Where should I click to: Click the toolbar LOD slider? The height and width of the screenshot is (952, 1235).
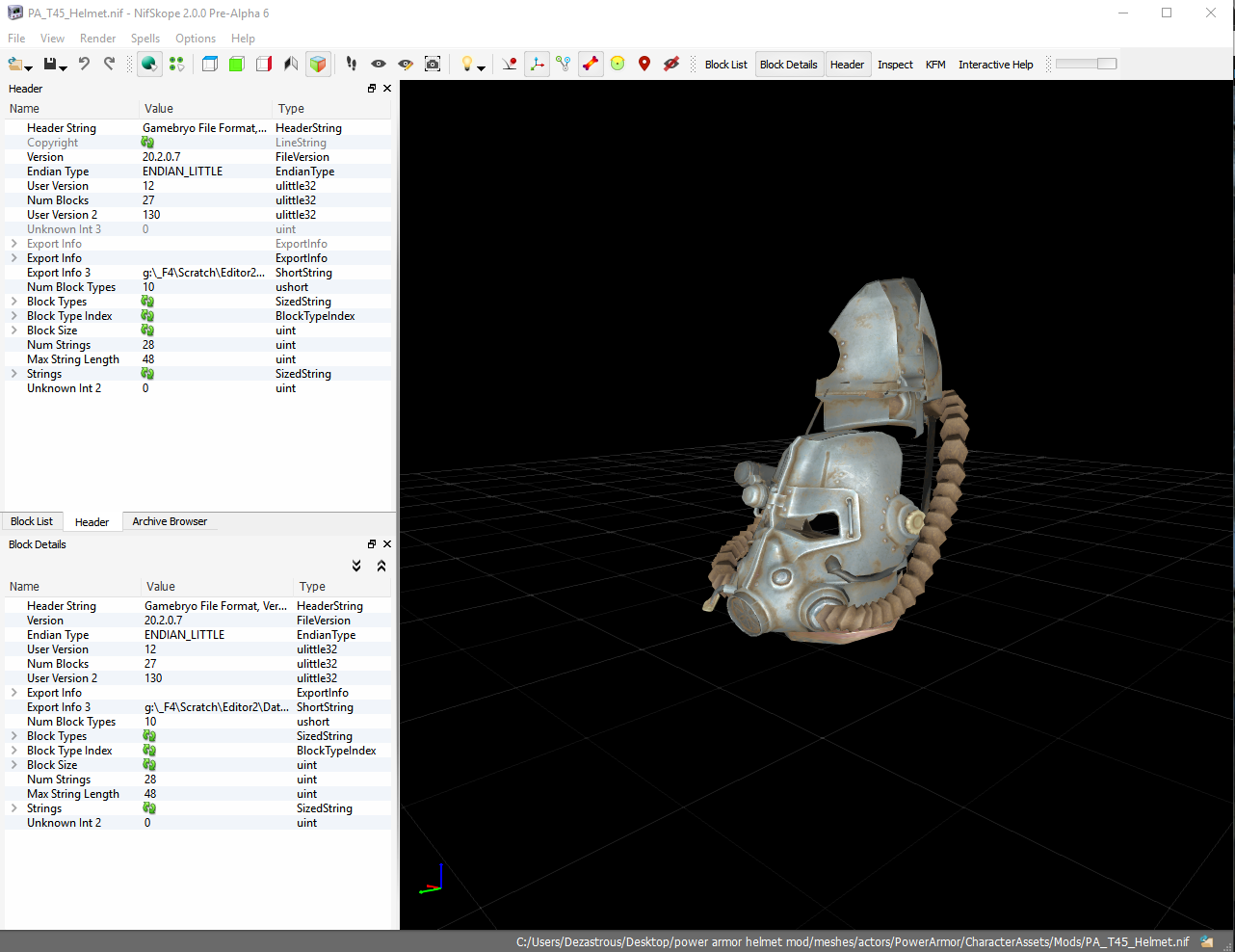[1086, 64]
